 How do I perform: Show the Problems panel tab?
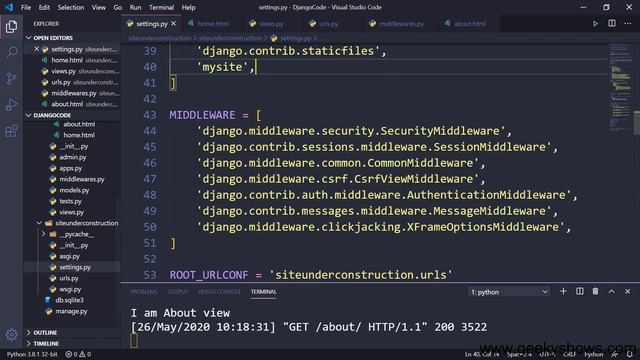[144, 292]
